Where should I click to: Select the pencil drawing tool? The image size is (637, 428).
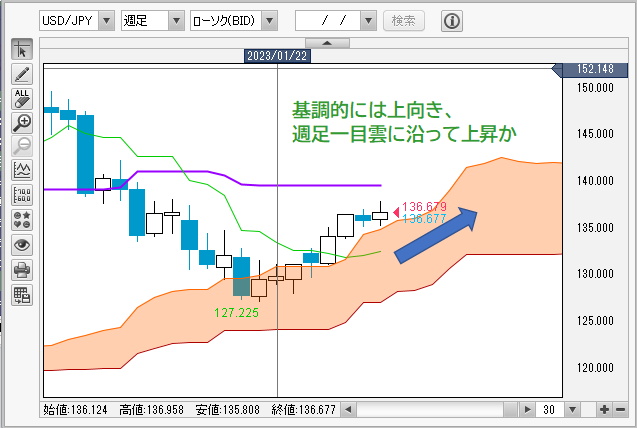pos(22,74)
